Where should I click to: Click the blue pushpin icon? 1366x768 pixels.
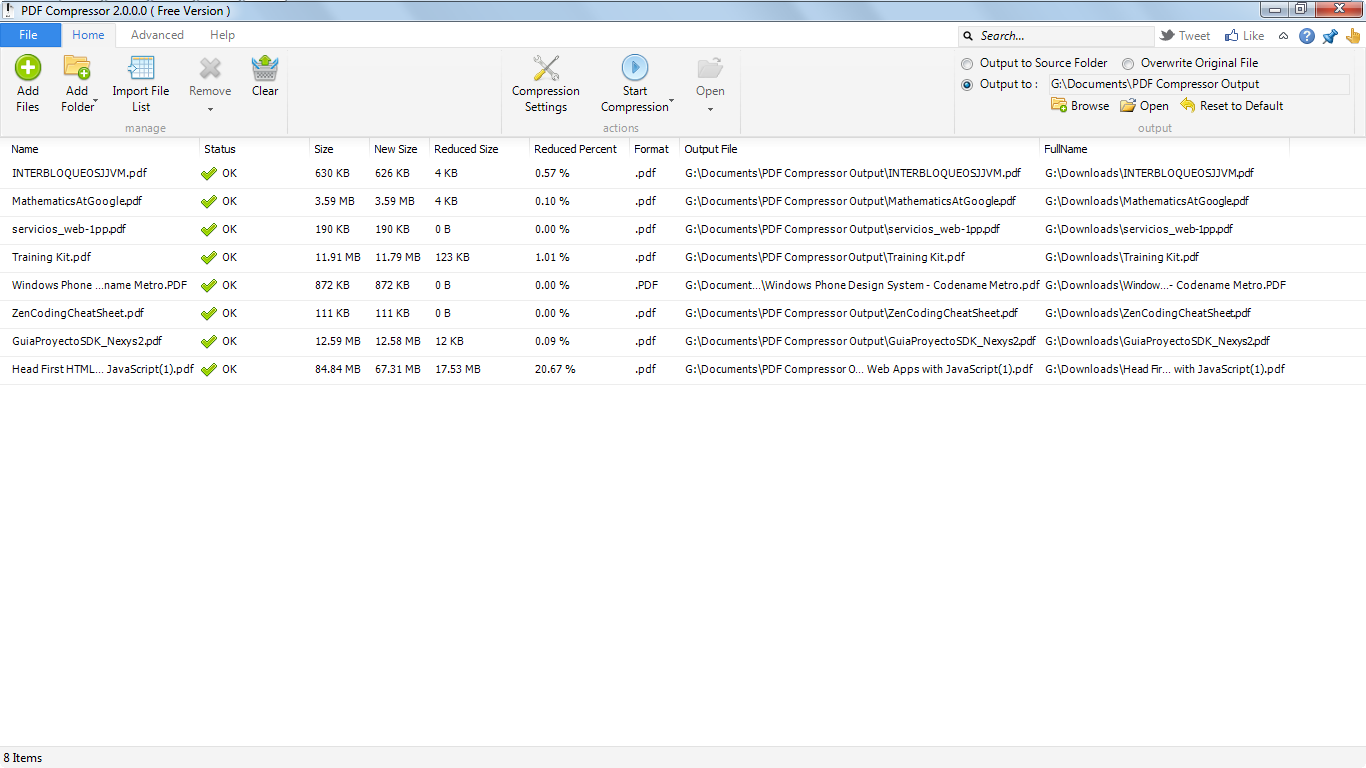tap(1330, 36)
